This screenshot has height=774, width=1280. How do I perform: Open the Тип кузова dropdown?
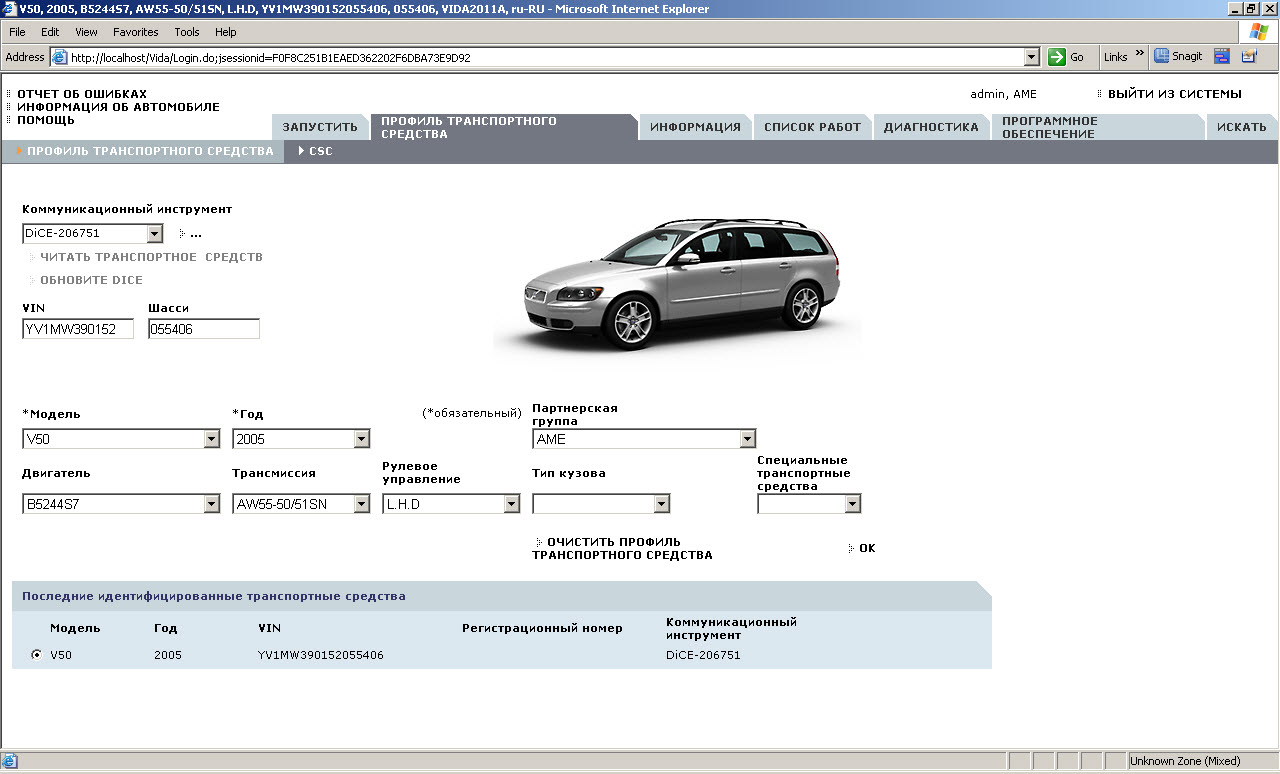(x=661, y=505)
